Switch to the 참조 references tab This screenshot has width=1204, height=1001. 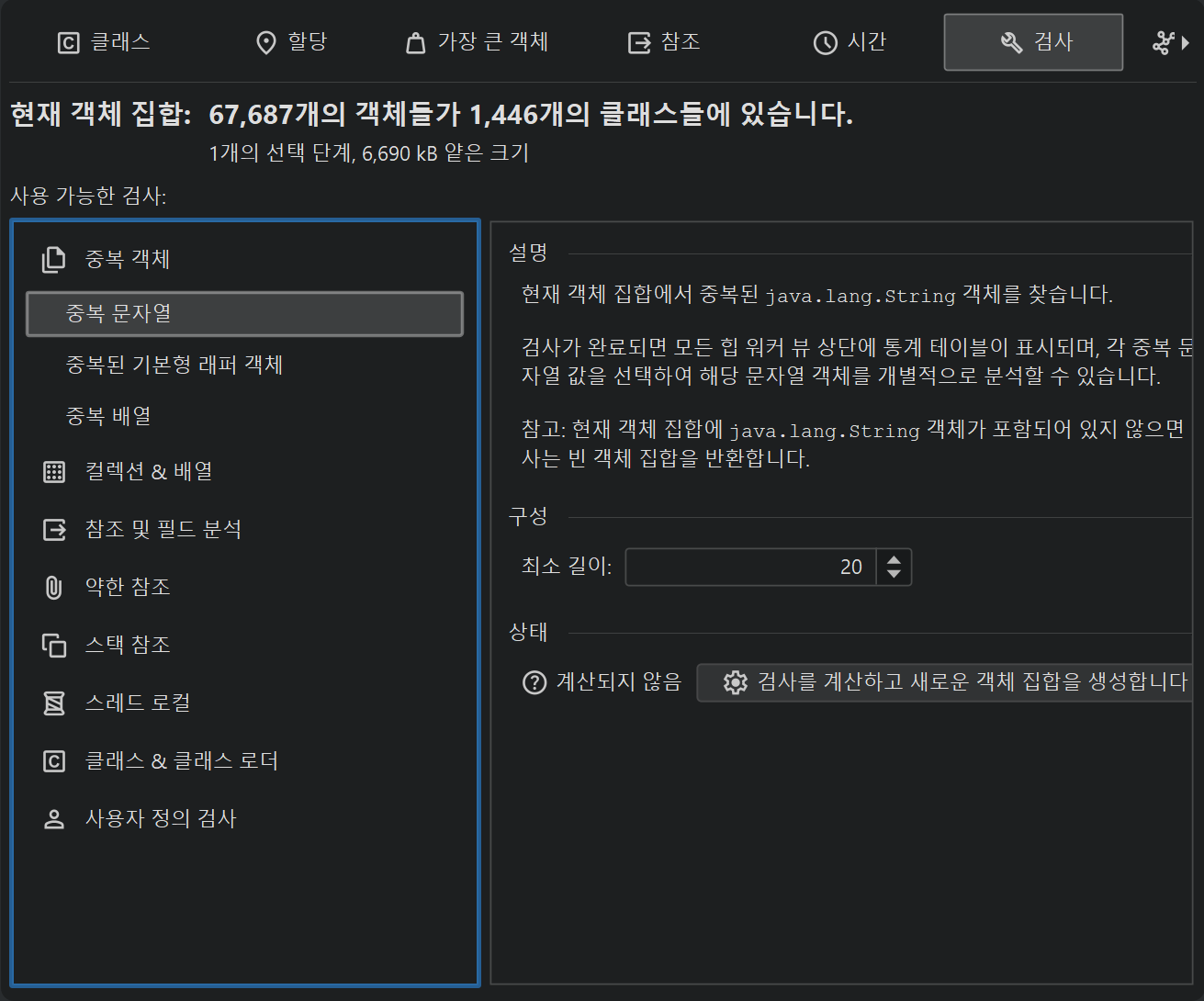point(663,42)
